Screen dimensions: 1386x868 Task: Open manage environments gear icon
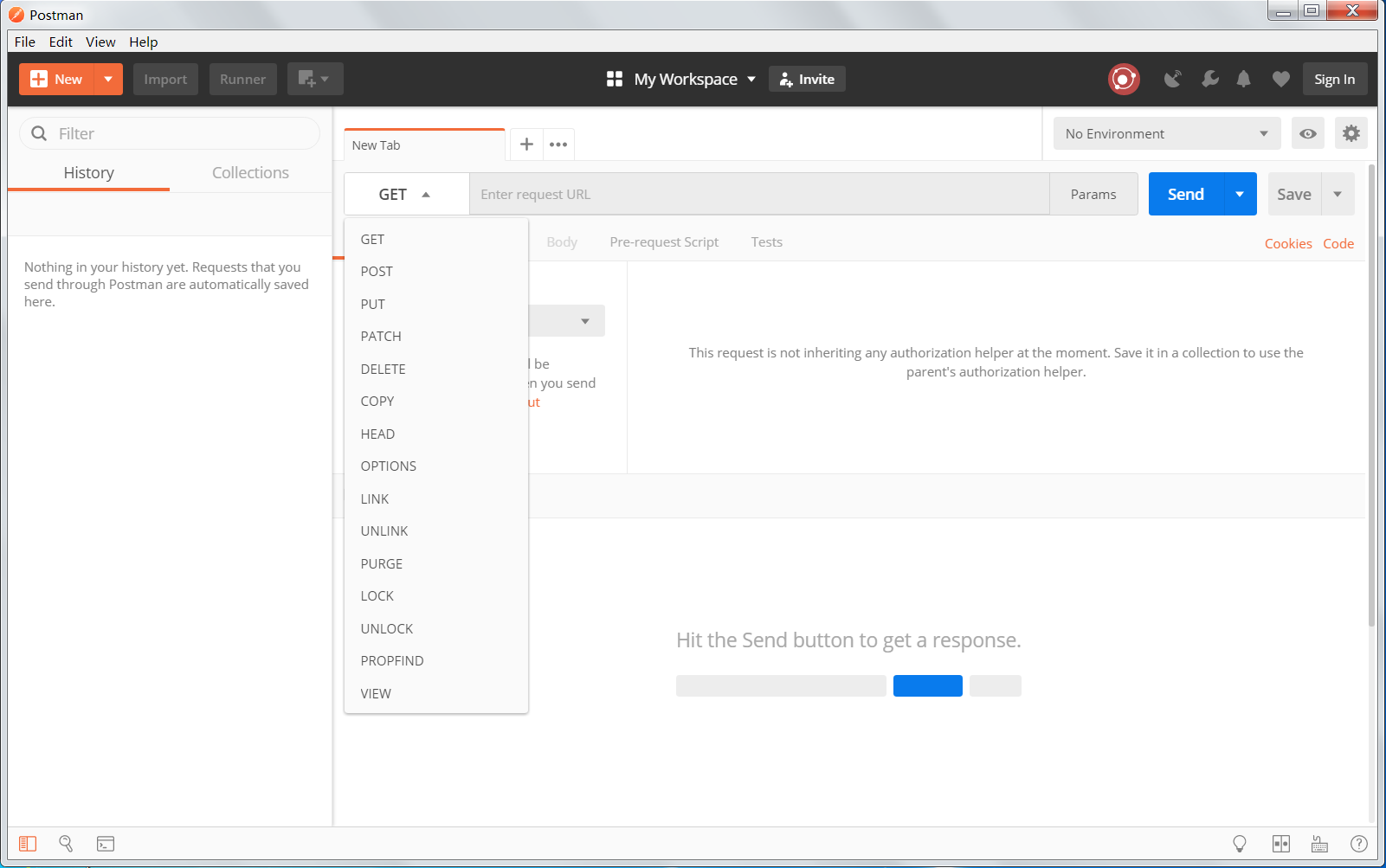pyautogui.click(x=1351, y=133)
